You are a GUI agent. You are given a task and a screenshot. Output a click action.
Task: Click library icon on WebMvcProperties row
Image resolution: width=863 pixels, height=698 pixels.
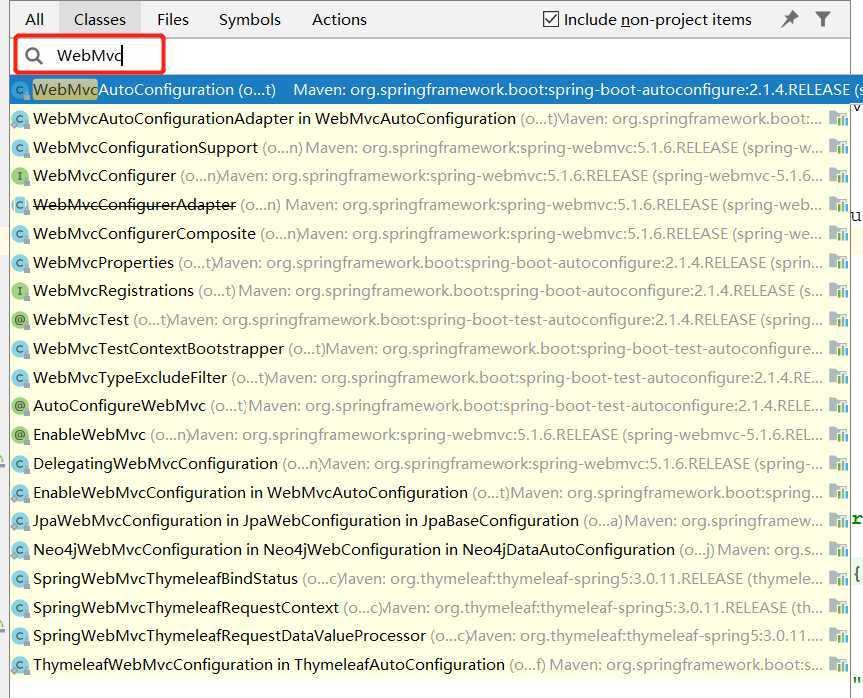[x=838, y=263]
